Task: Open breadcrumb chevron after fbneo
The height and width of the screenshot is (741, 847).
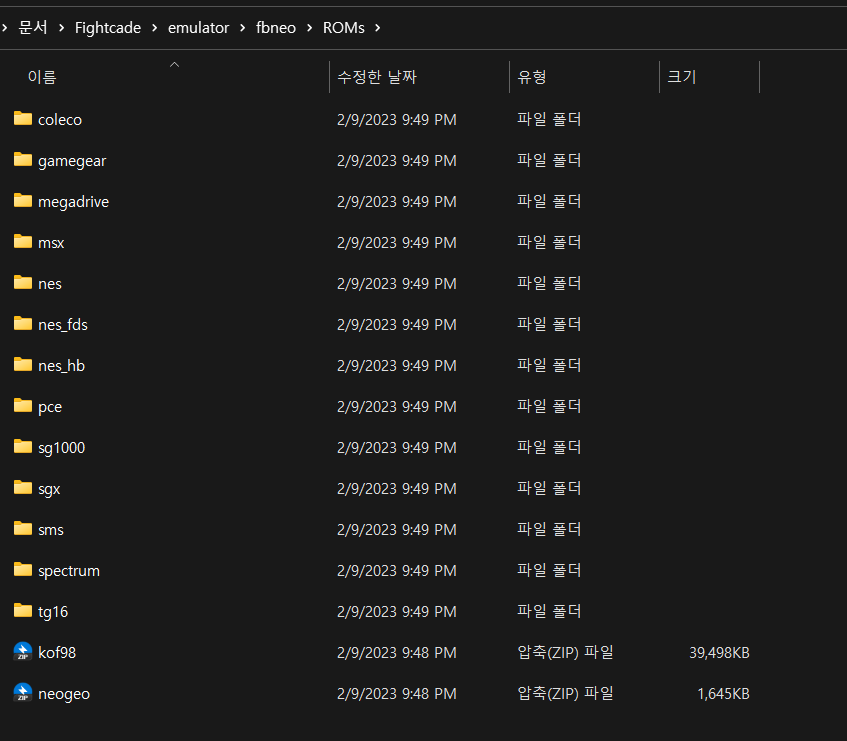Action: [310, 28]
